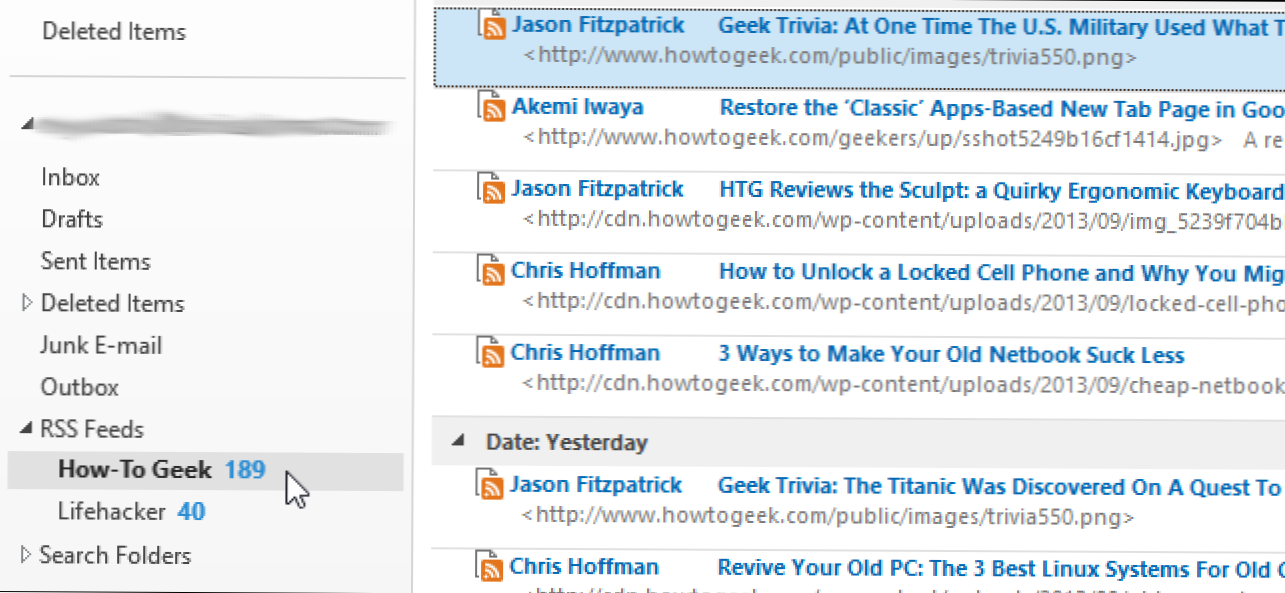The width and height of the screenshot is (1285, 593).
Task: Open the Junk E-mail folder
Action: point(101,345)
